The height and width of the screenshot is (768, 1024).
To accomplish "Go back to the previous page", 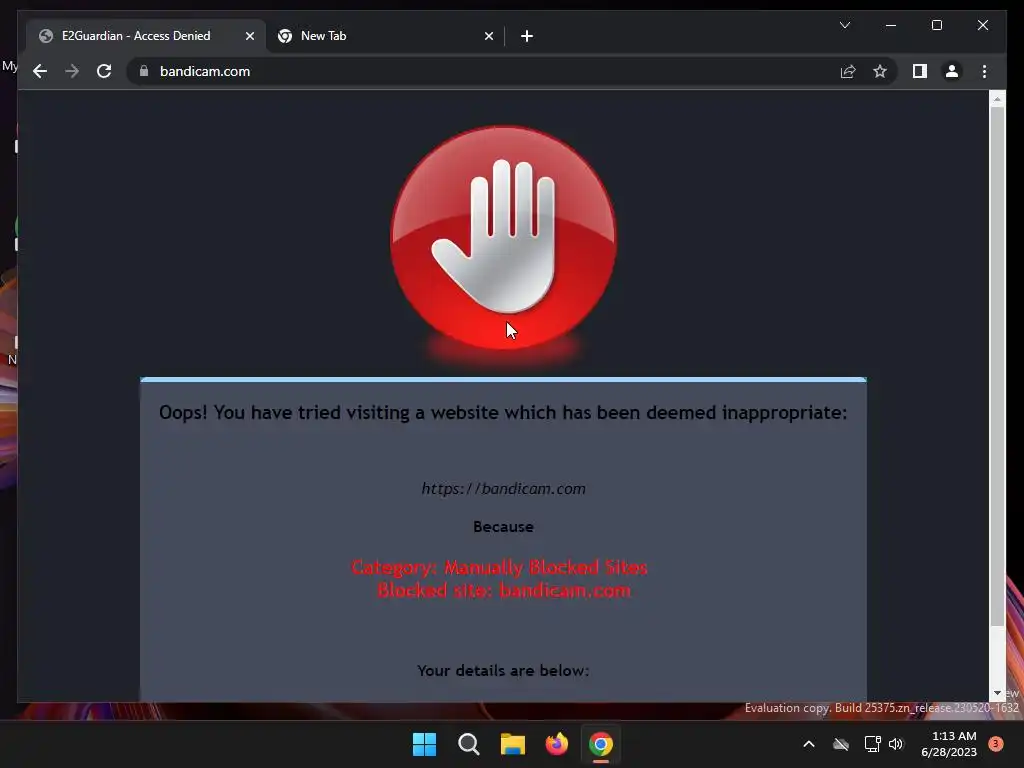I will (40, 71).
